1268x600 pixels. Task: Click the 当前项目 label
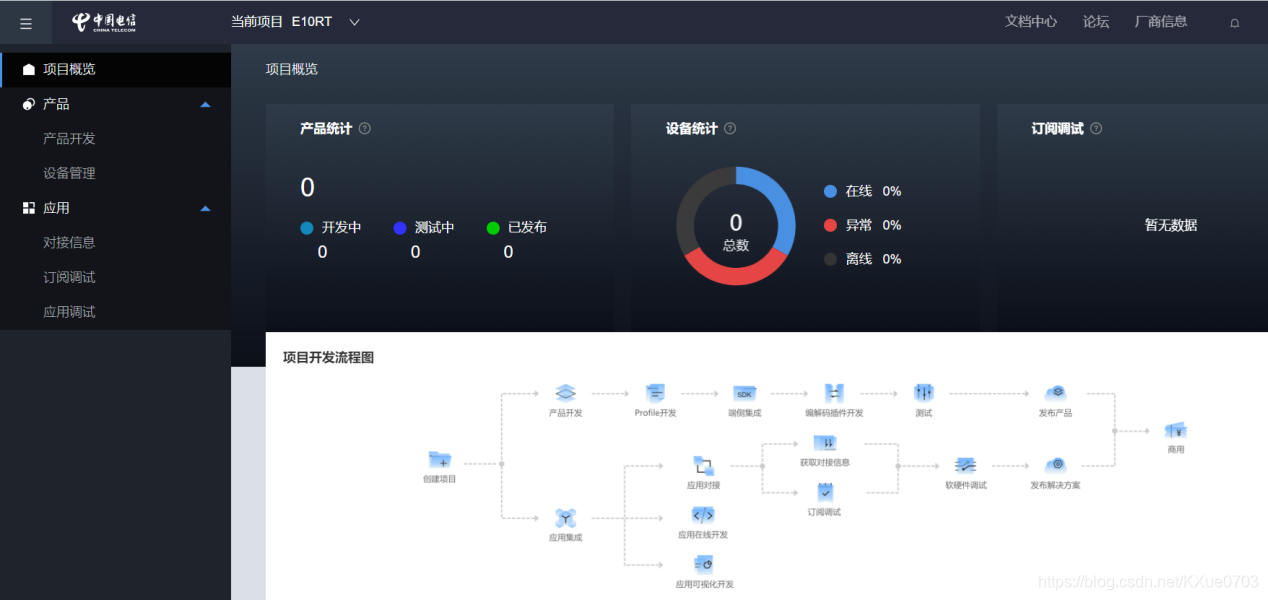coord(257,22)
